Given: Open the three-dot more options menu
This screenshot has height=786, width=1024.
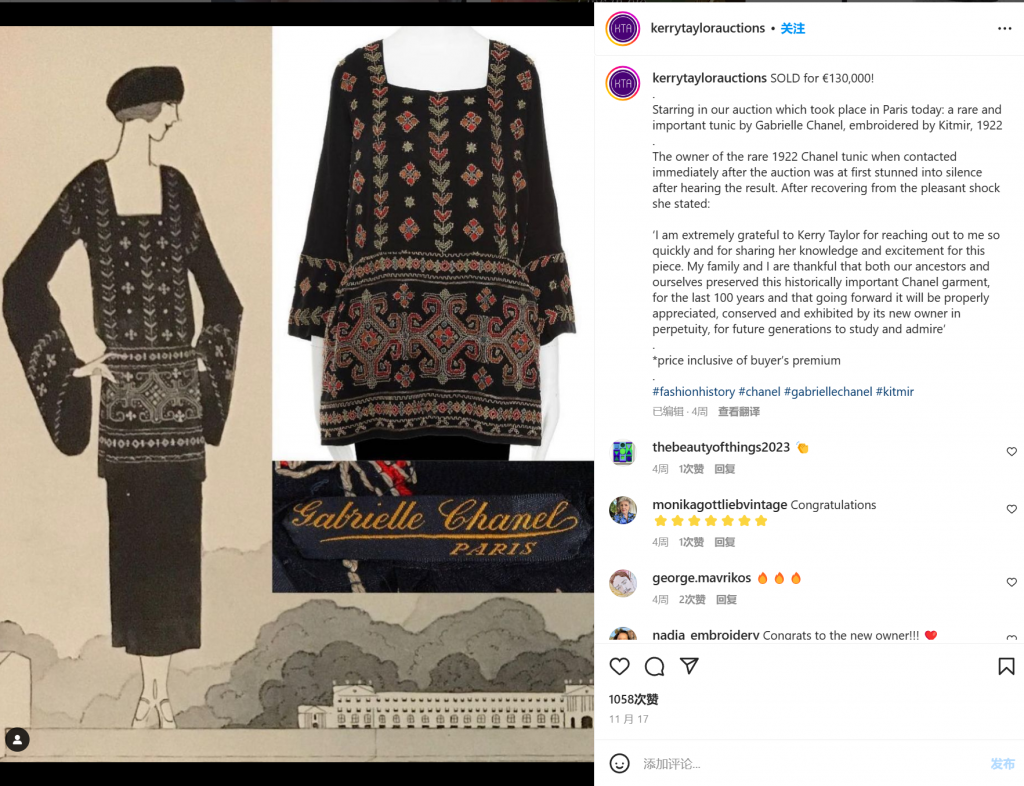Looking at the screenshot, I should pyautogui.click(x=1004, y=28).
